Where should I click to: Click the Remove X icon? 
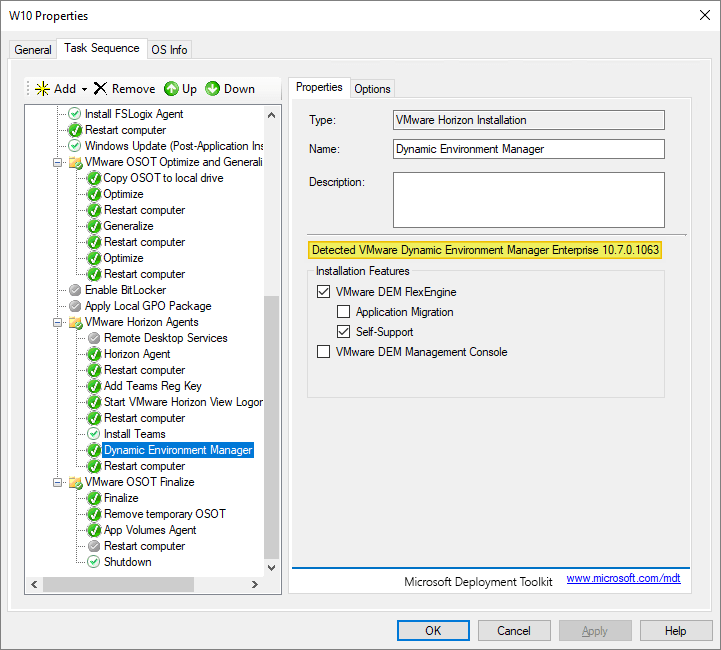100,89
